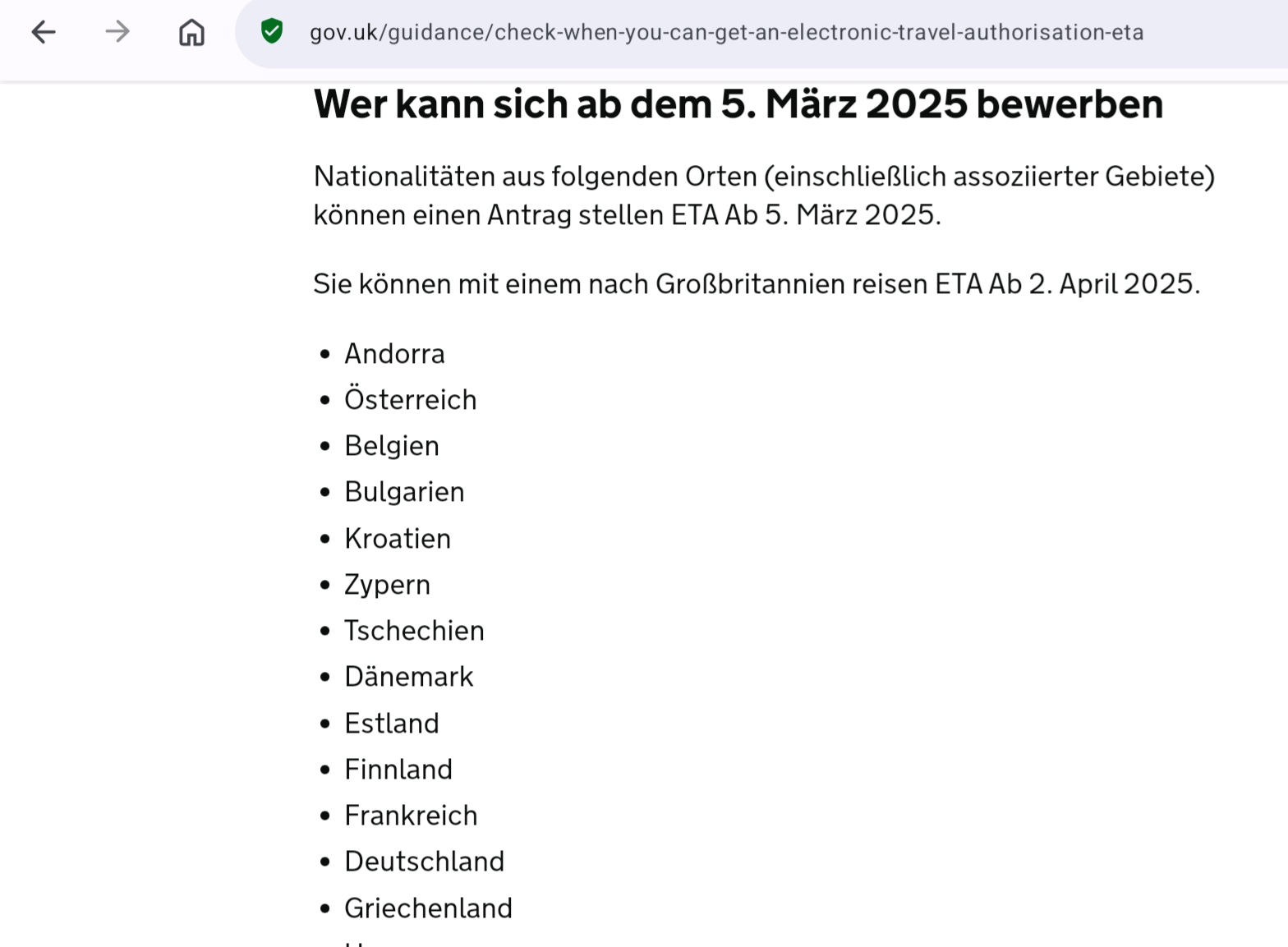Viewport: 1288px width, 947px height.
Task: Click Deutschland in the country list
Action: pyautogui.click(x=424, y=862)
